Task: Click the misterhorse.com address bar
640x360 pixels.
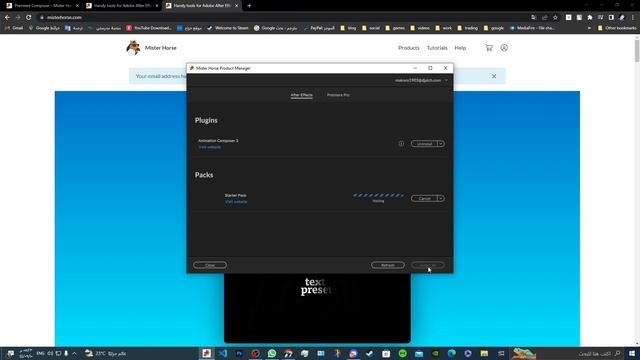Action: 282,17
